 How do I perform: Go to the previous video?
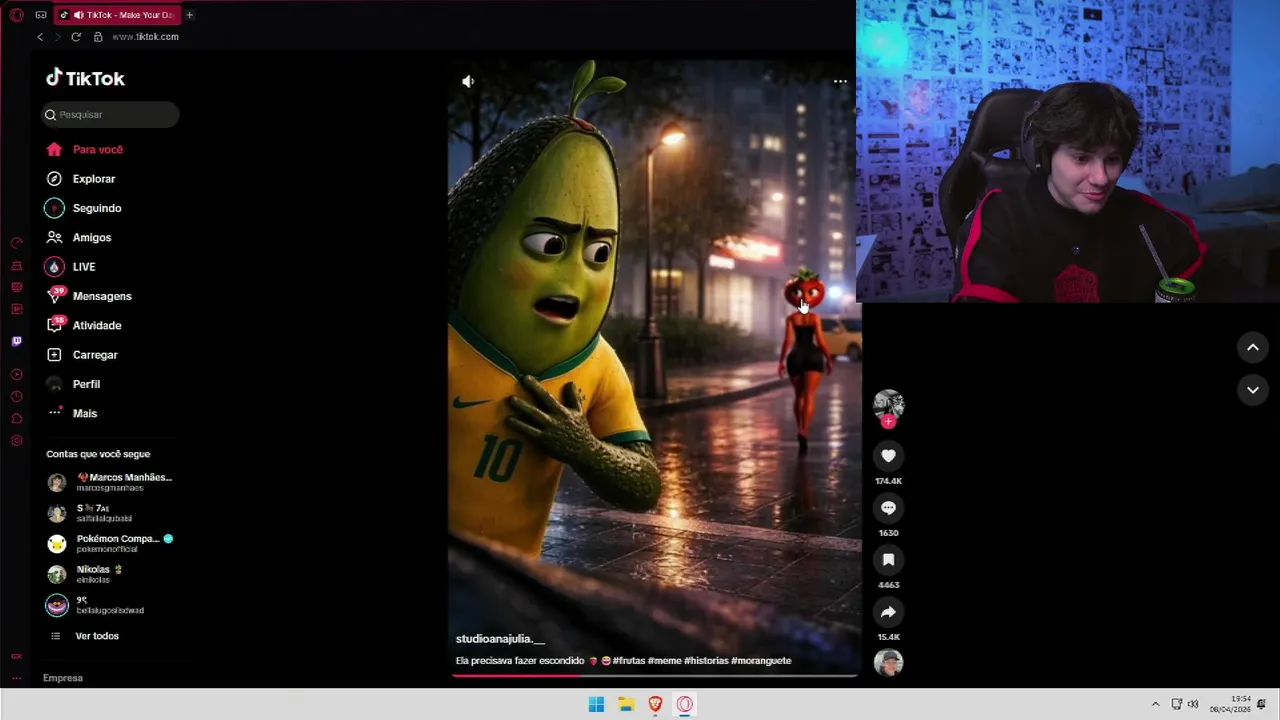click(x=1252, y=347)
